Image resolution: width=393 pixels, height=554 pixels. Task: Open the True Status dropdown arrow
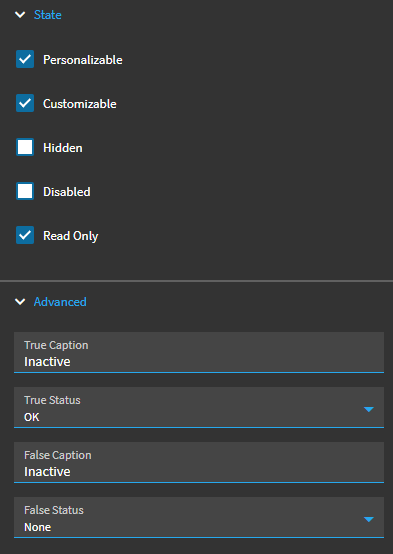(369, 409)
